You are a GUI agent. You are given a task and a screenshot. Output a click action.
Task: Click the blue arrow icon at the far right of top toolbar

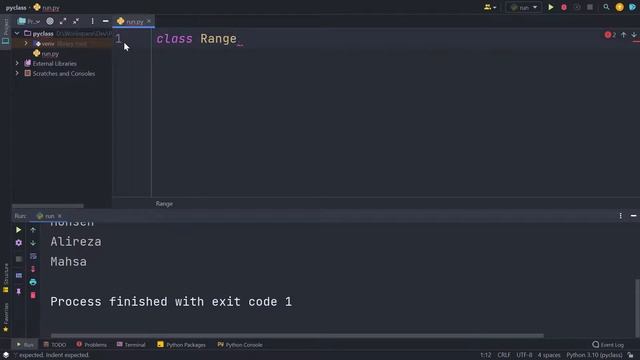[633, 7]
